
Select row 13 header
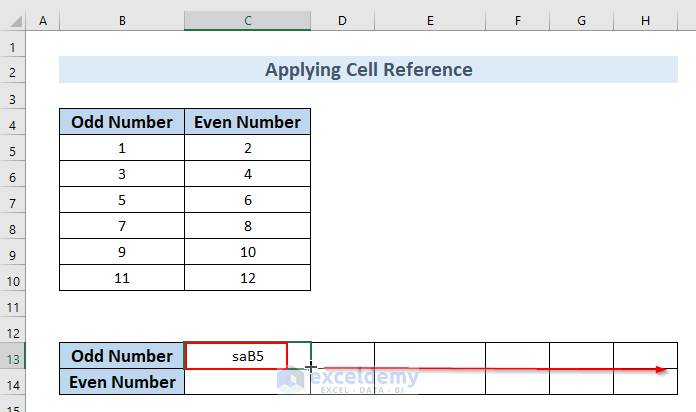coord(13,356)
